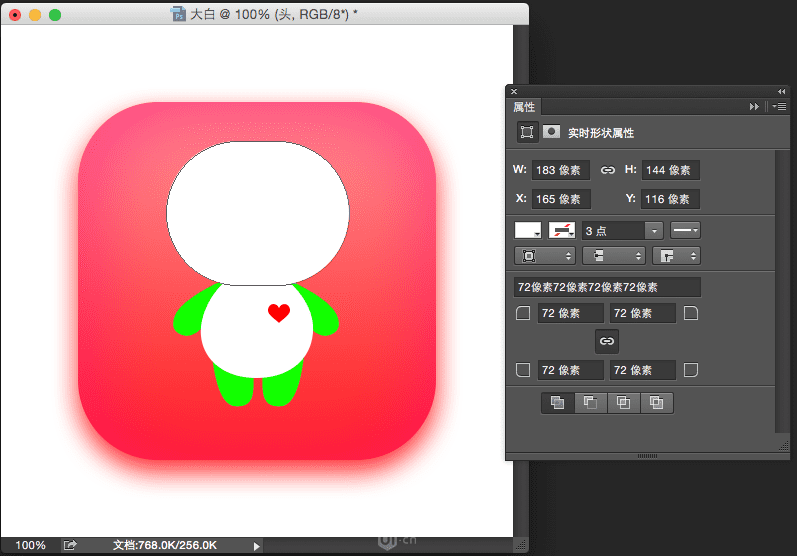Viewport: 797px width, 556px height.
Task: Select the Intersect Shape Areas operation
Action: click(623, 403)
